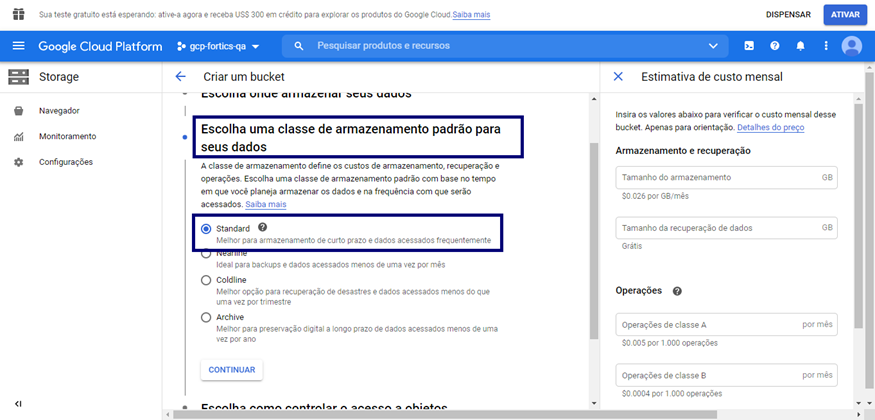
Task: Open Navegador in the Storage sidebar
Action: coord(59,111)
